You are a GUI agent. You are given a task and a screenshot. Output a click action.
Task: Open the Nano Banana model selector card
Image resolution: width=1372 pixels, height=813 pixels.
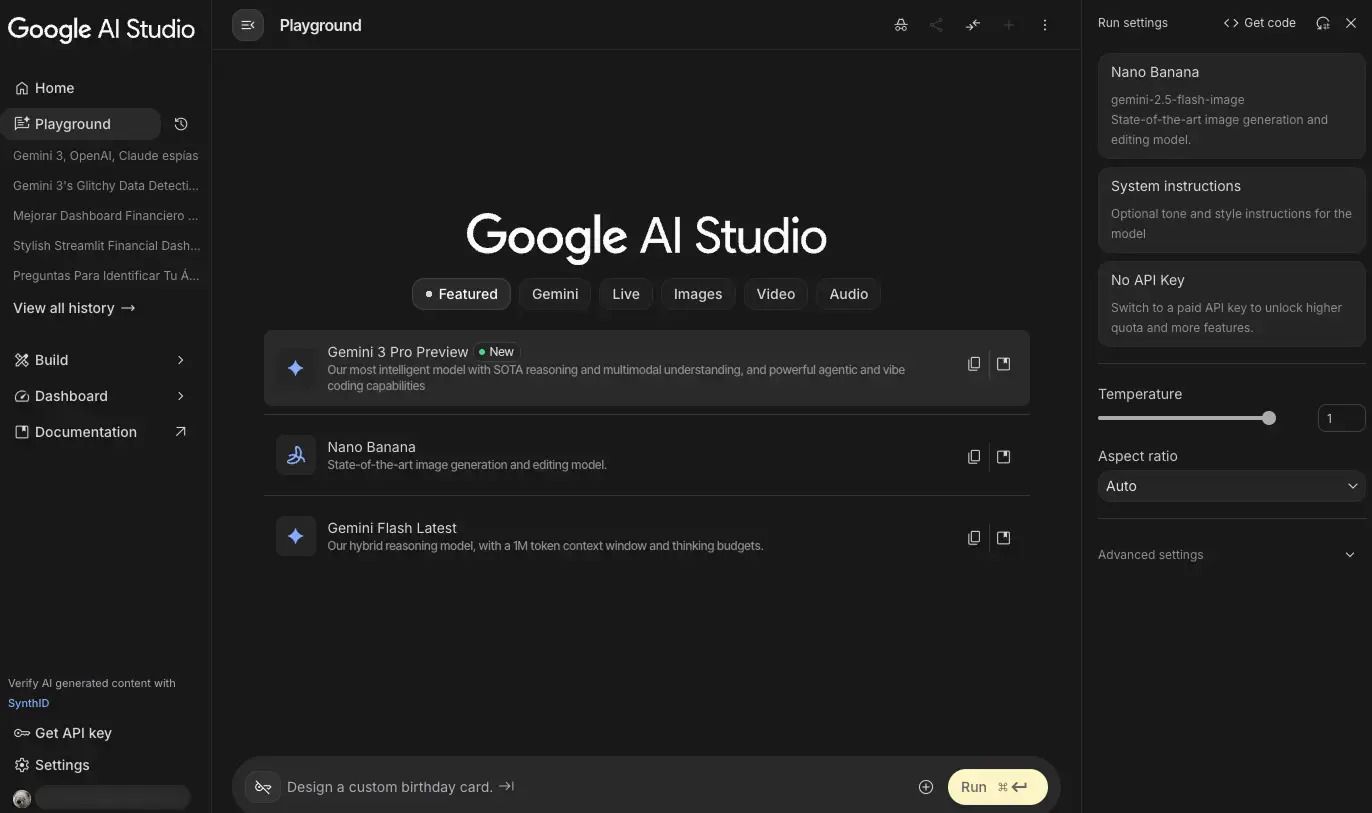tap(1231, 105)
